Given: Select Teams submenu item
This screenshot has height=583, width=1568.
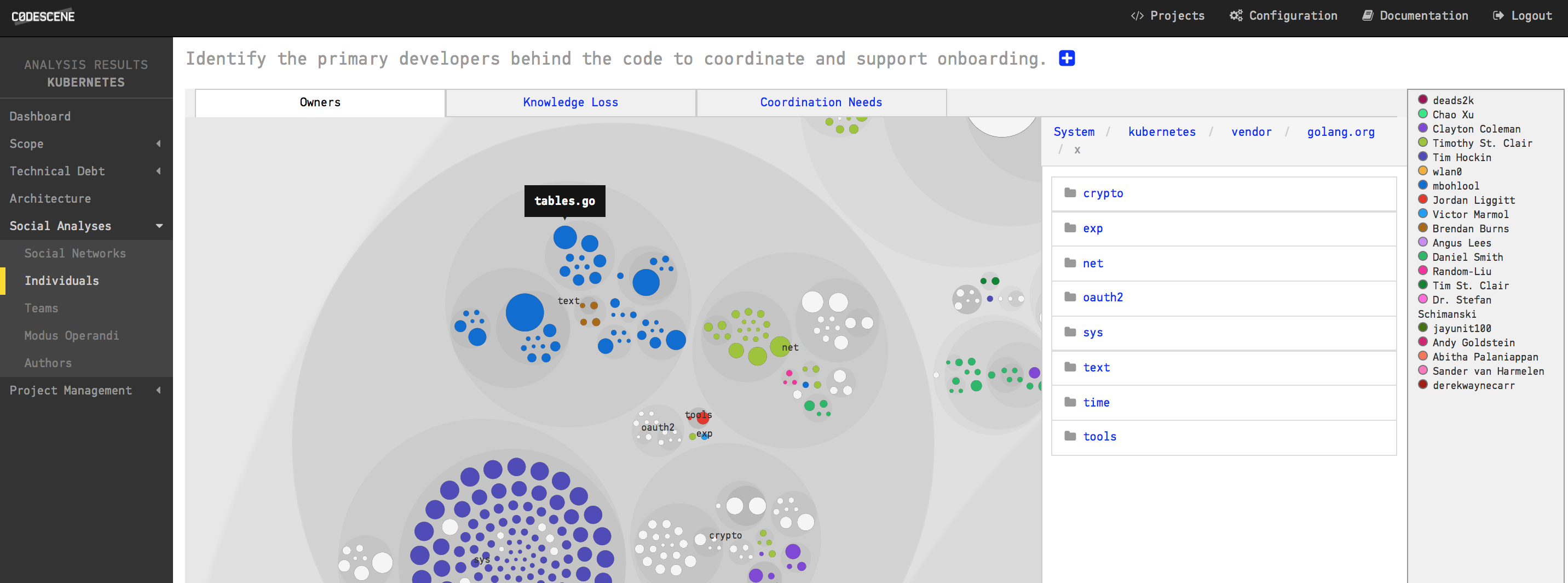Looking at the screenshot, I should coord(42,308).
